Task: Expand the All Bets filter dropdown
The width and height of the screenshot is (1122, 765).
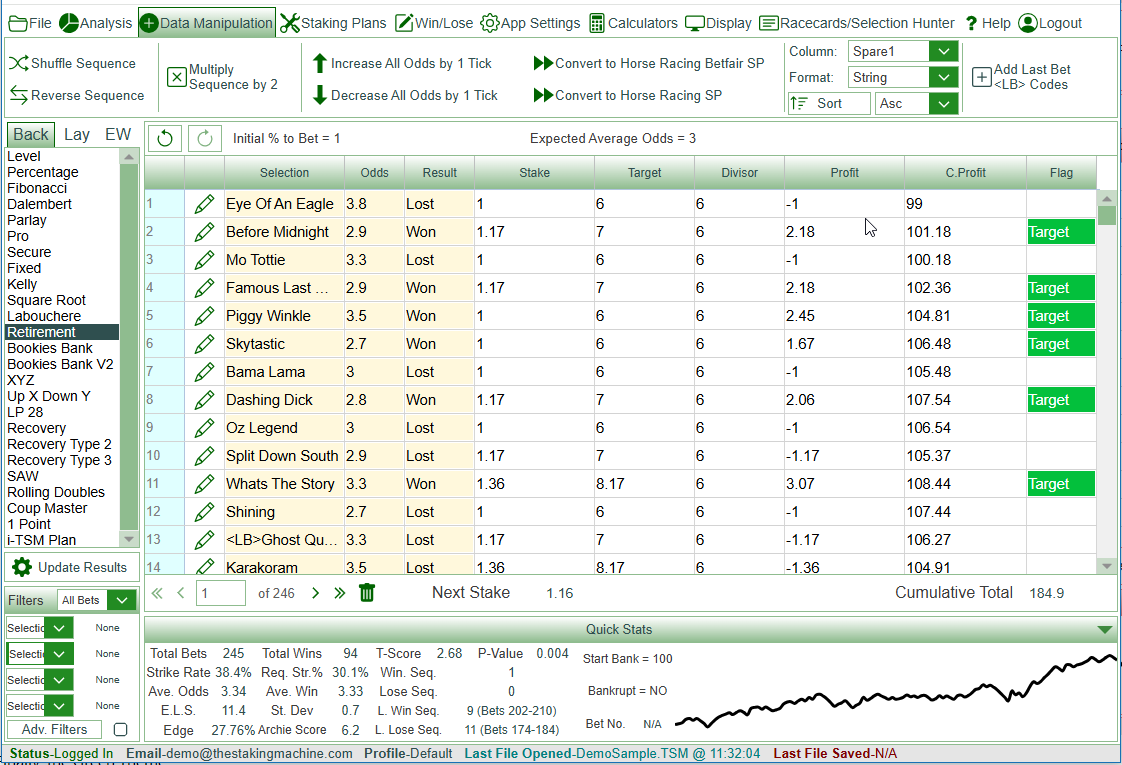Action: pos(121,600)
